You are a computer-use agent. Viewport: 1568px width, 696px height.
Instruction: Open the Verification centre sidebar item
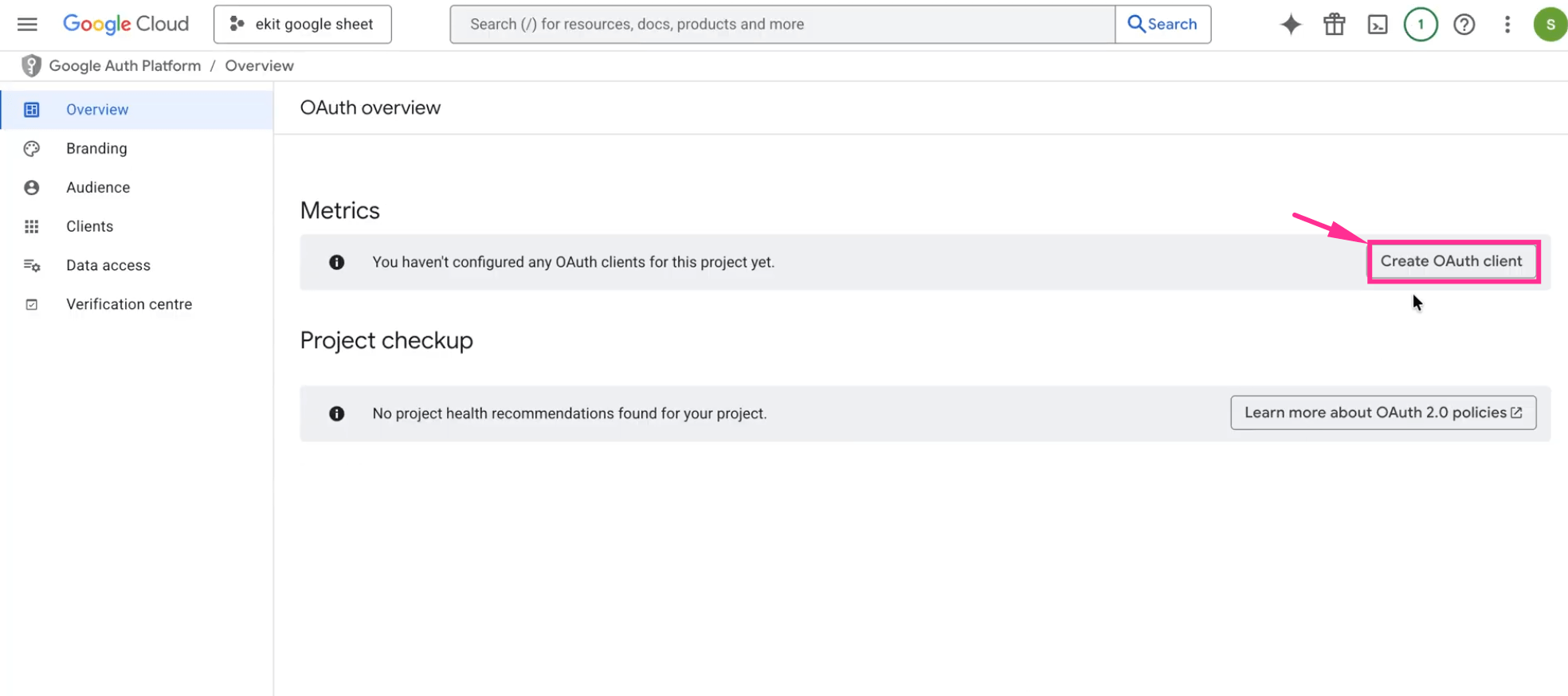point(137,305)
